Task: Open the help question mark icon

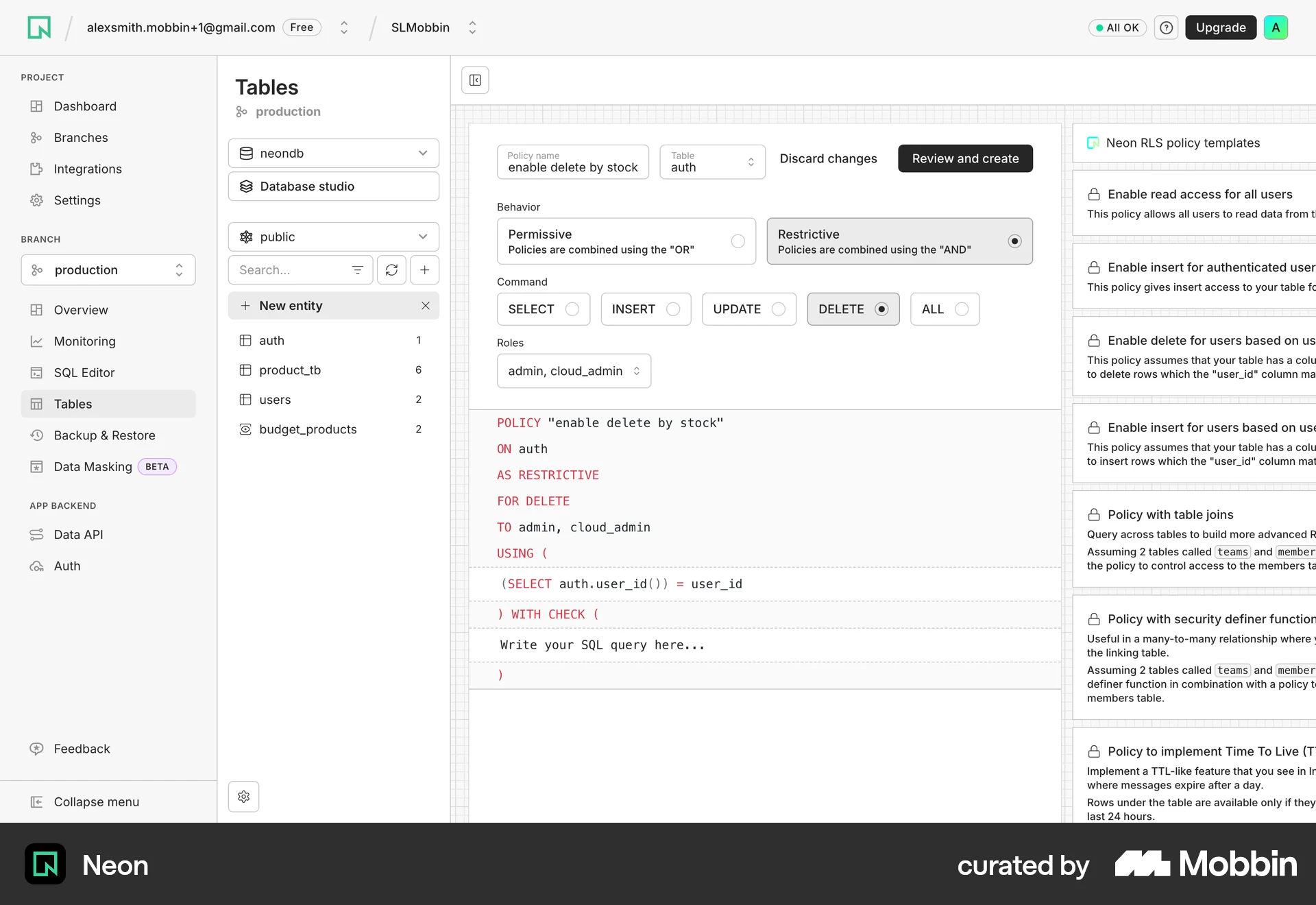Action: point(1166,27)
